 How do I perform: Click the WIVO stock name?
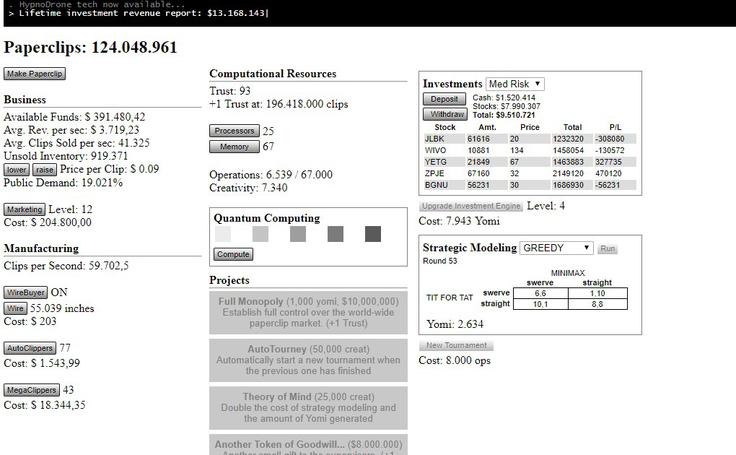[435, 150]
